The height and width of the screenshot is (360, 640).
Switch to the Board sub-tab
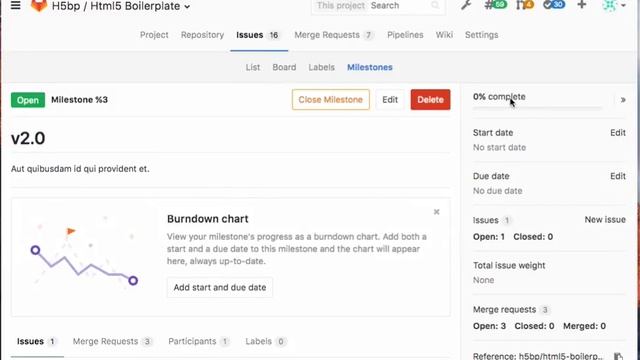[284, 67]
